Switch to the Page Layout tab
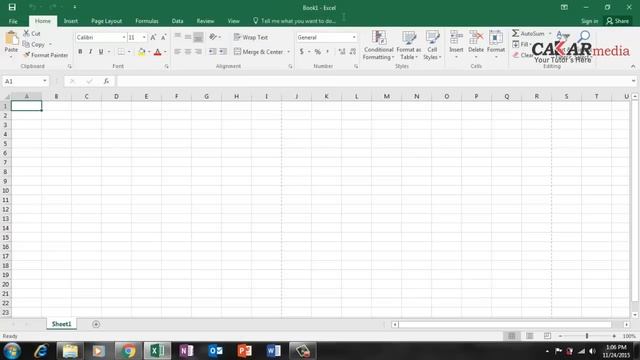 [107, 21]
